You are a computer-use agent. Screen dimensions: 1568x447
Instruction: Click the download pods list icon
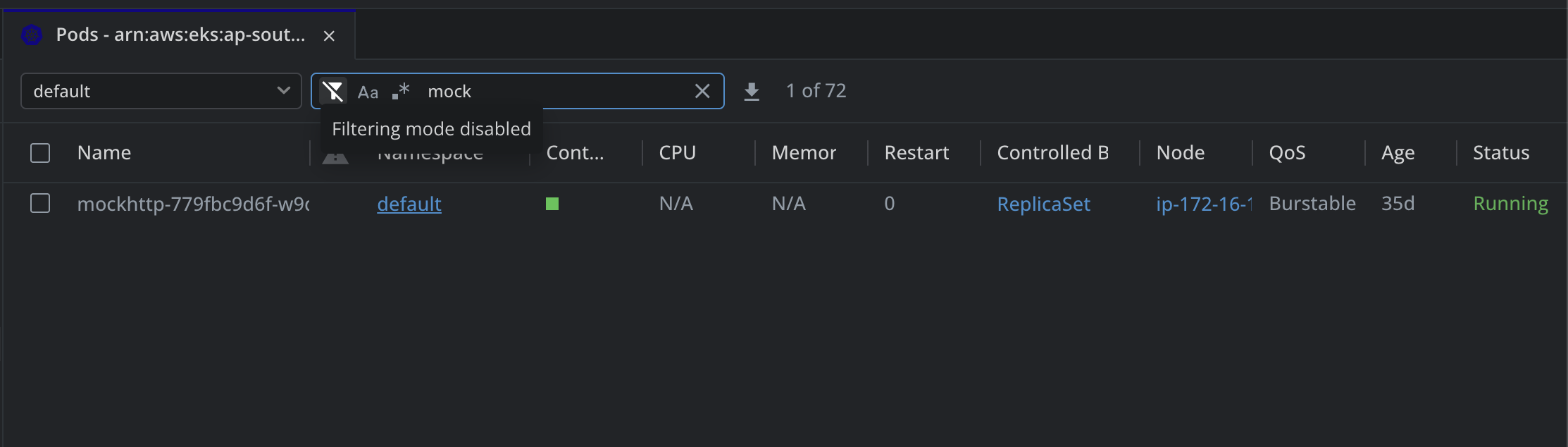point(752,92)
